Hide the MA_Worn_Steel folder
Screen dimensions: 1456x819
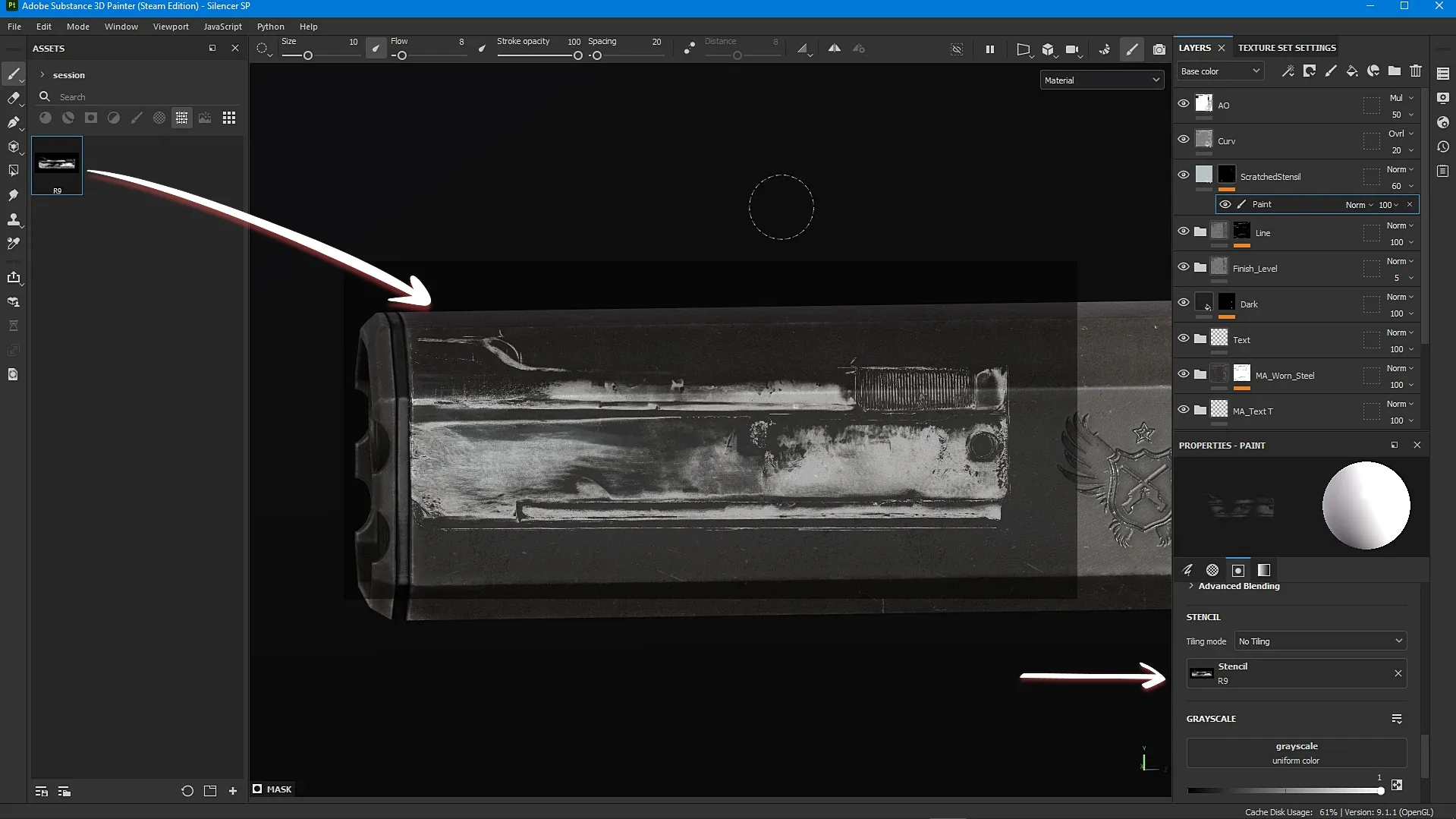(1184, 374)
